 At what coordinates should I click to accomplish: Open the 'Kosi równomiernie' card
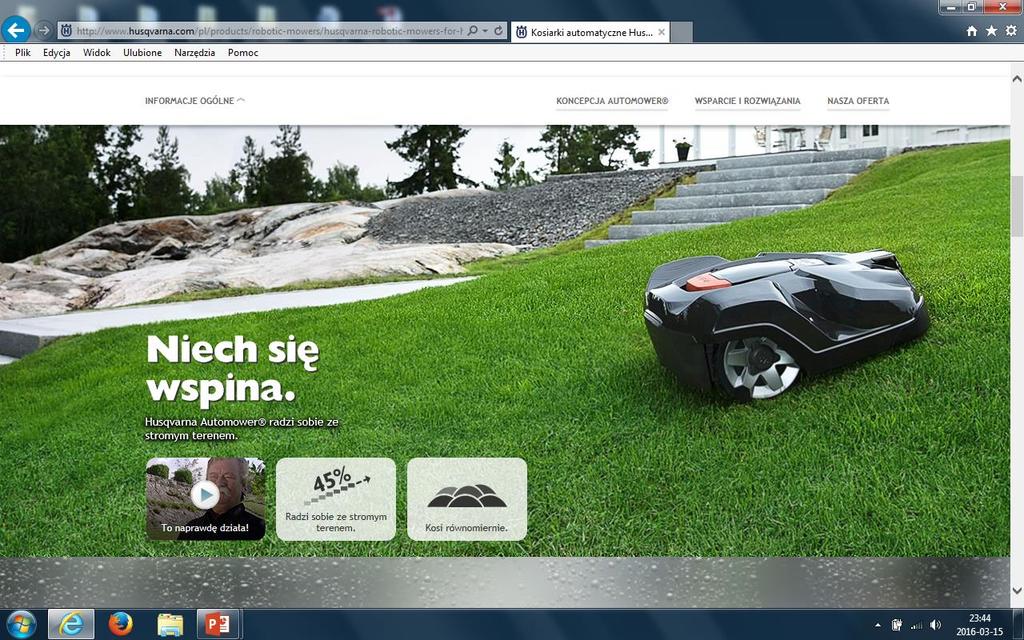click(467, 499)
